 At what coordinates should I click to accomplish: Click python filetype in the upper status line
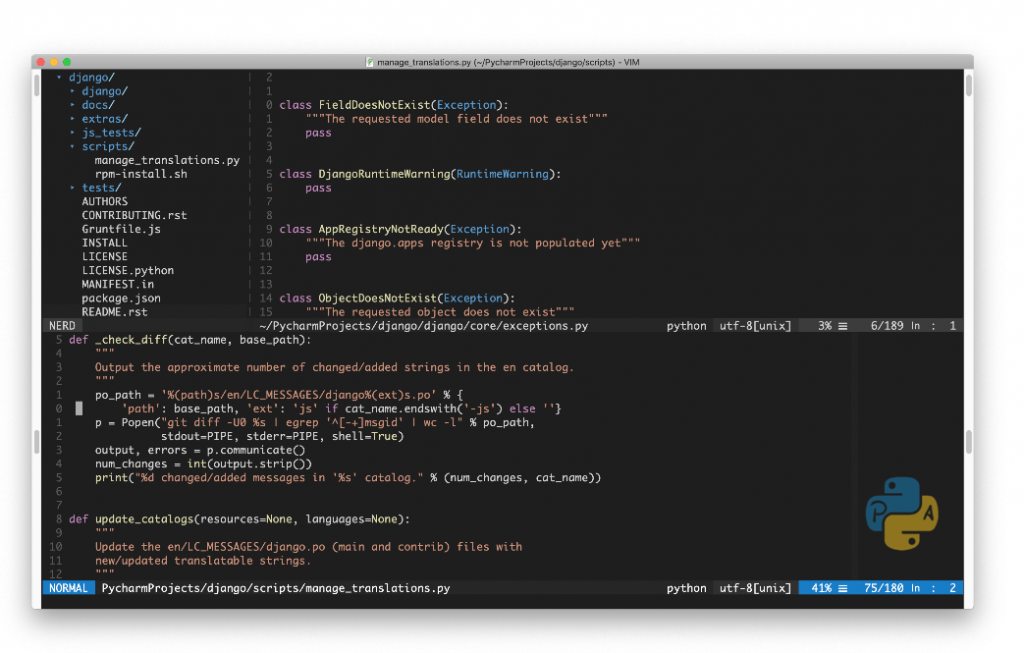686,326
